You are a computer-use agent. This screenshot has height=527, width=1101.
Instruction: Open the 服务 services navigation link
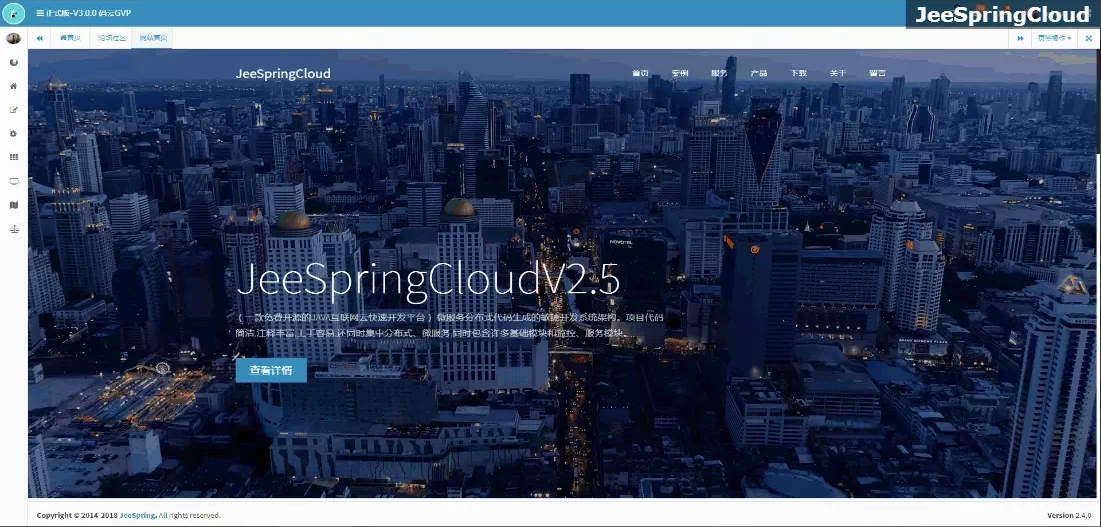[x=719, y=74]
